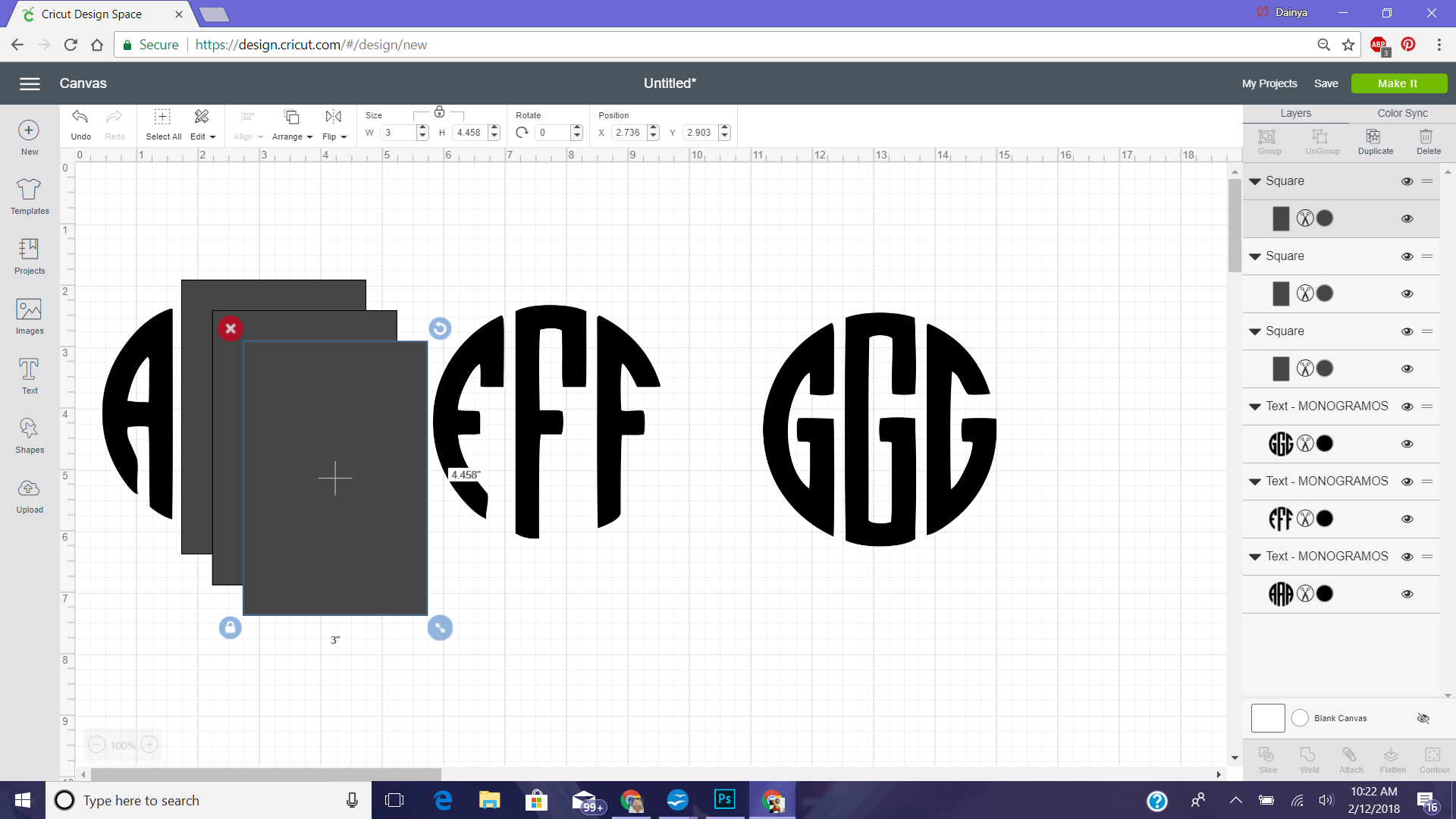Collapse the second Square layer group
The image size is (1456, 819).
click(x=1255, y=256)
